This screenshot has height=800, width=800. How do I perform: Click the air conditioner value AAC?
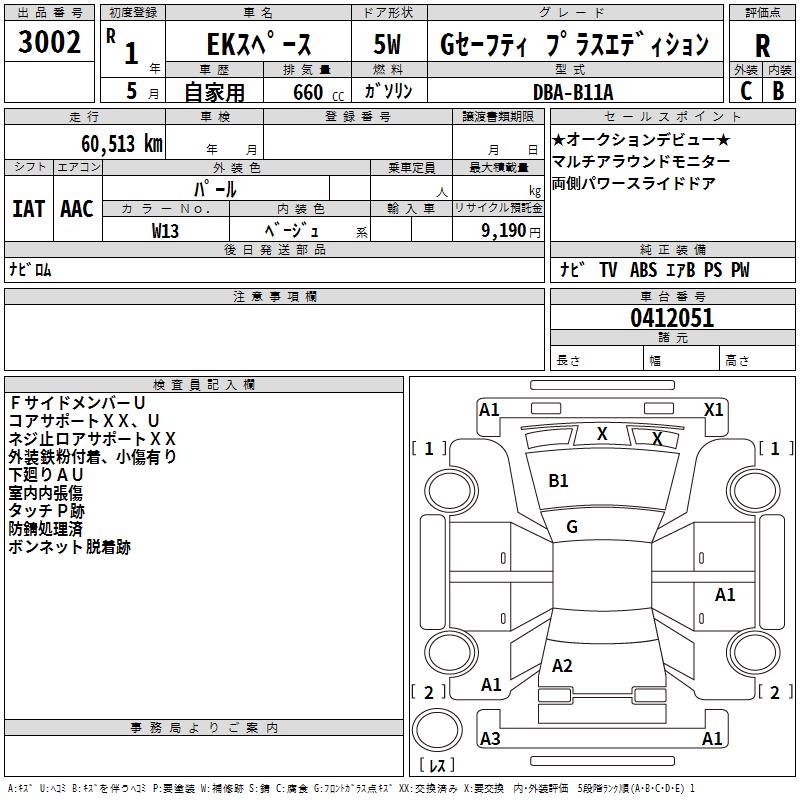[77, 209]
